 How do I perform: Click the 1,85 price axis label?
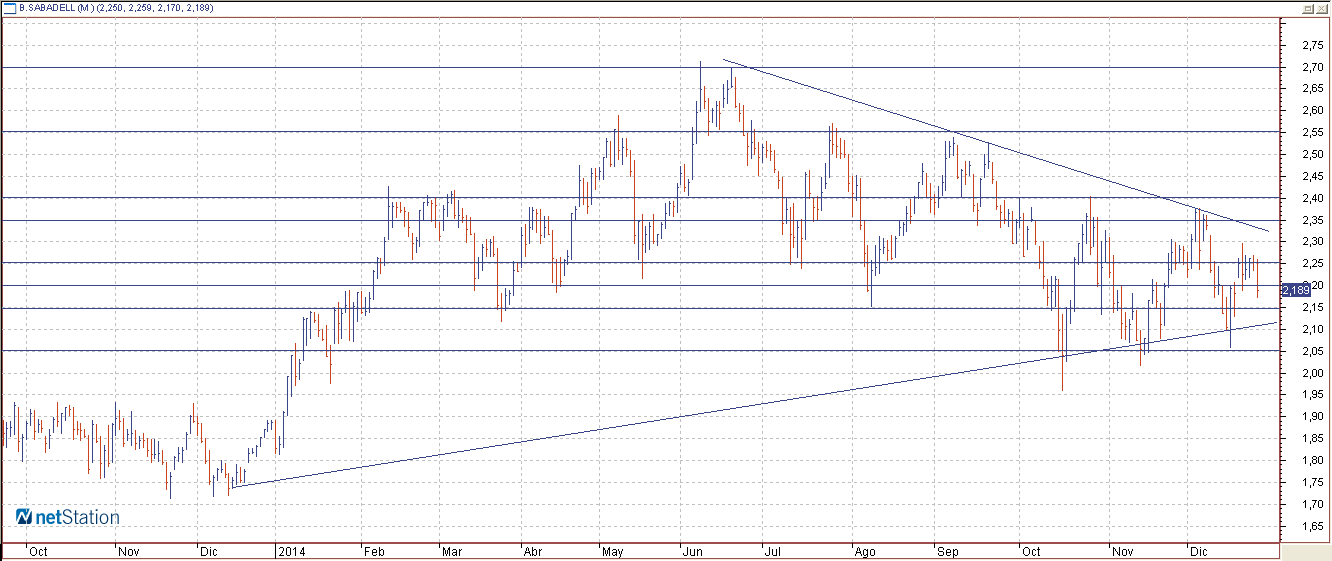(x=1313, y=438)
